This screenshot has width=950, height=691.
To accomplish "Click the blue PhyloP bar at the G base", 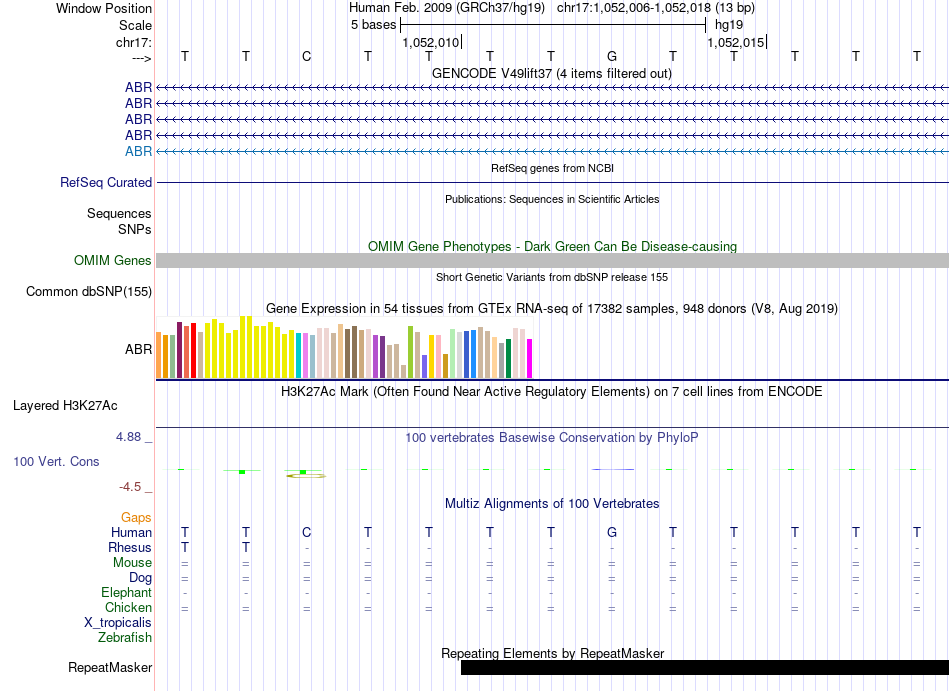I will 613,469.
